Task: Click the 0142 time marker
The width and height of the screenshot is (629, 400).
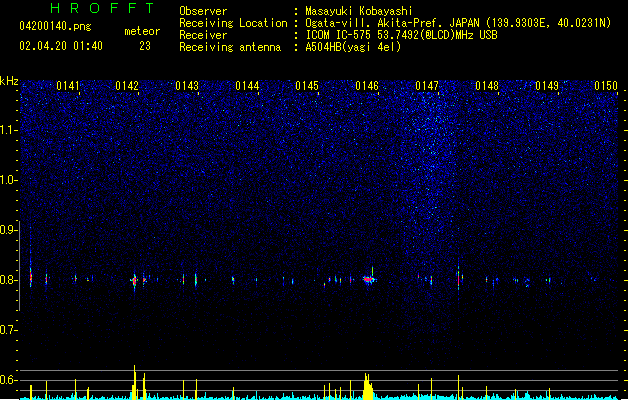Action: [x=127, y=86]
